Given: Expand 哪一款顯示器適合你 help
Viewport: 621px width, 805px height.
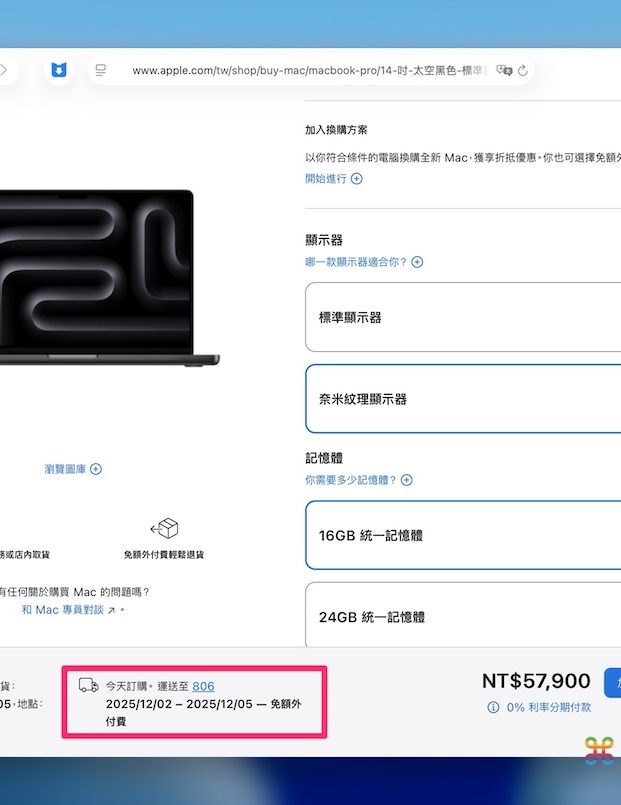Looking at the screenshot, I should (364, 262).
